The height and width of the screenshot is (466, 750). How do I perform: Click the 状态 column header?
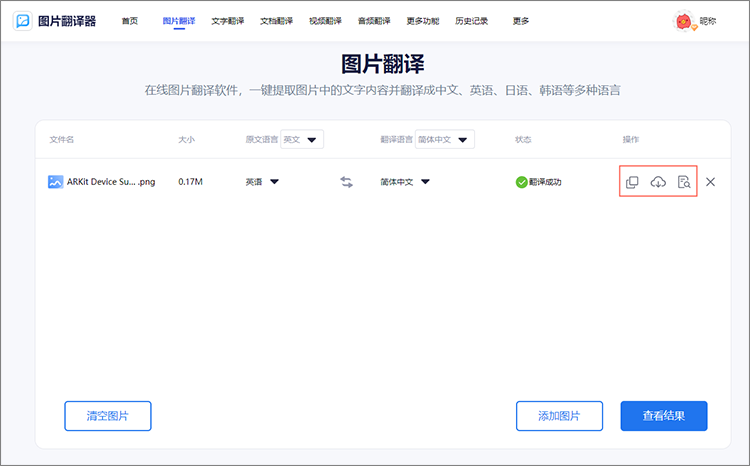pos(523,139)
